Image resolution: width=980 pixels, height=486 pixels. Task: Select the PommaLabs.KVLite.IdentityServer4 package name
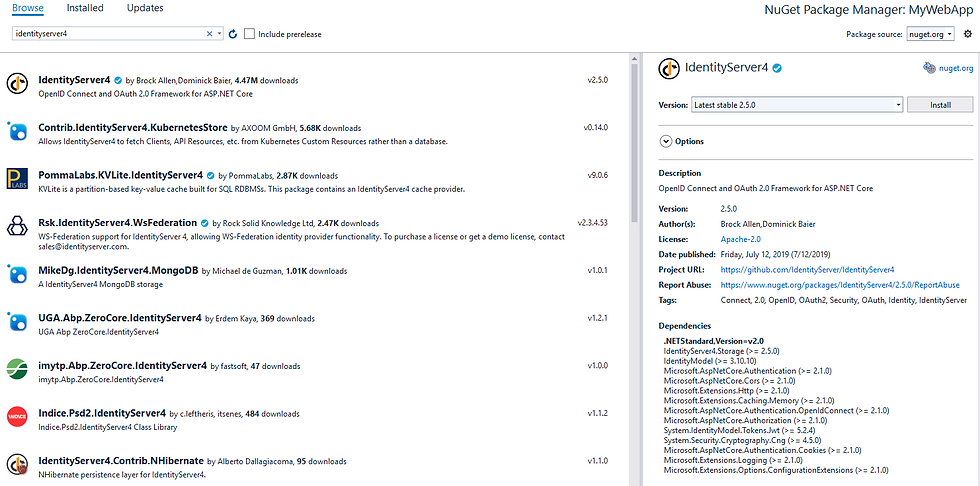[121, 175]
